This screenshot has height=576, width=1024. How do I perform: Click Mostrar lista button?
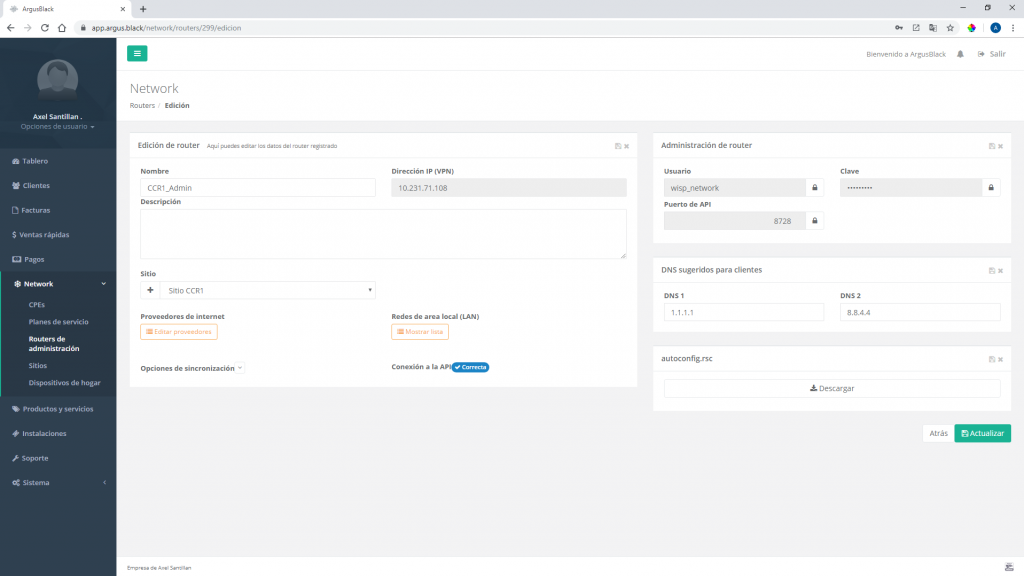[x=420, y=332]
